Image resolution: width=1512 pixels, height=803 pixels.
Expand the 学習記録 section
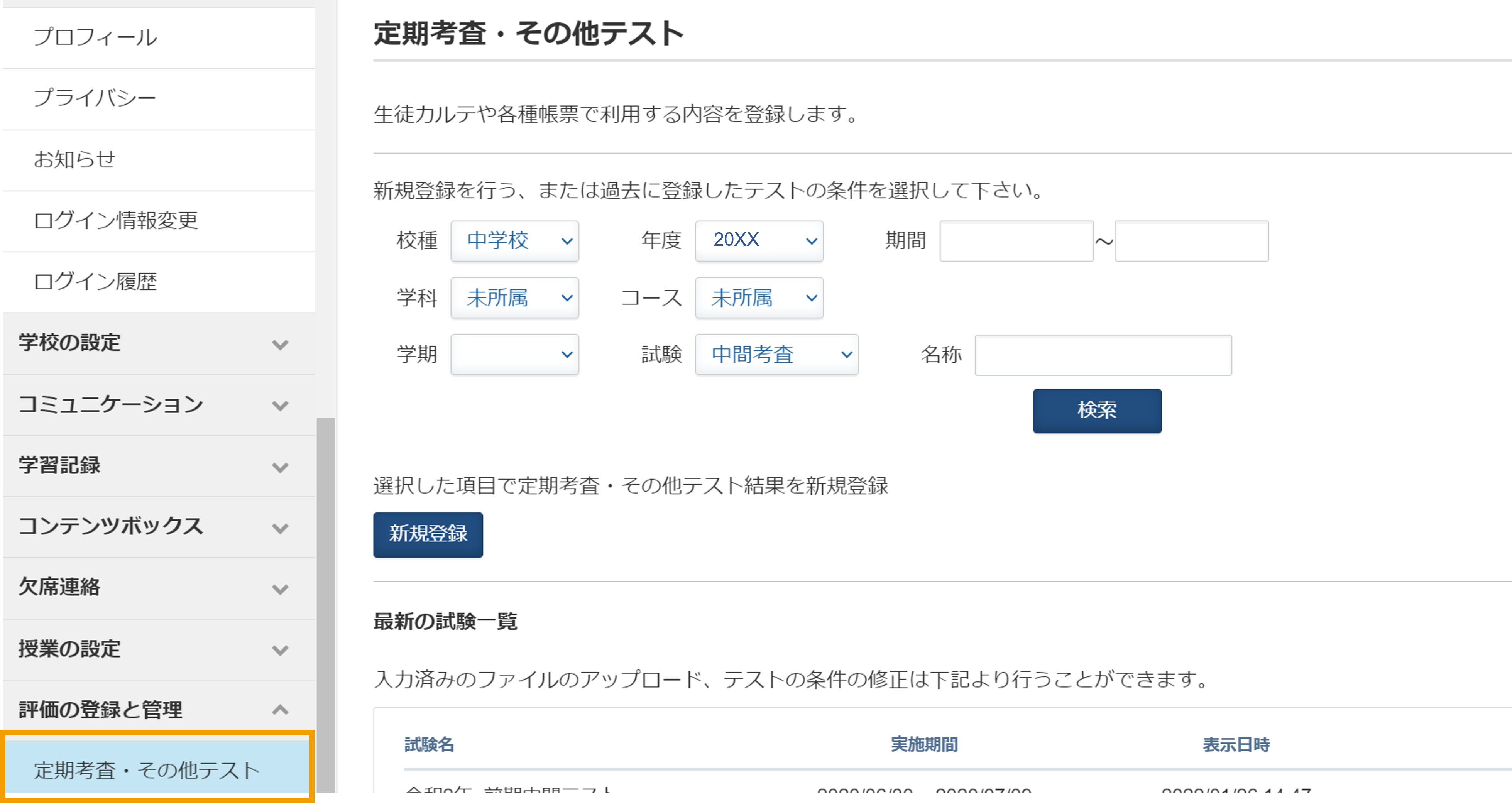159,466
